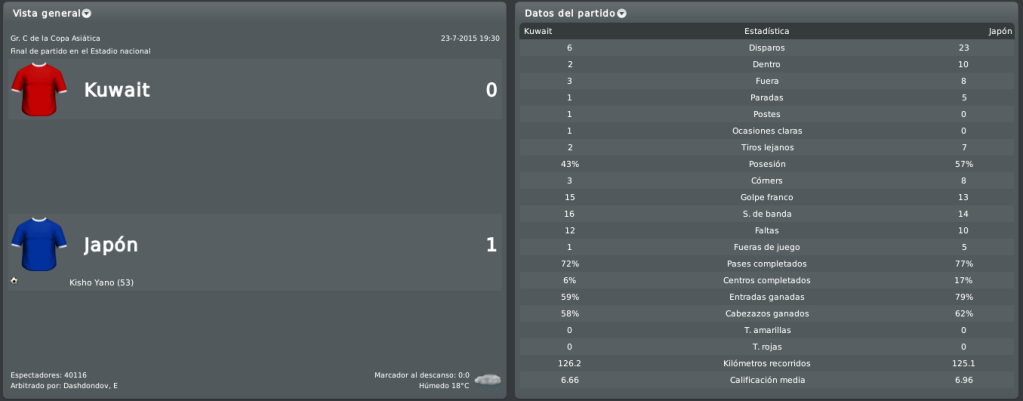Click referee name Dashdondov, E
1023x401 pixels.
coord(91,385)
